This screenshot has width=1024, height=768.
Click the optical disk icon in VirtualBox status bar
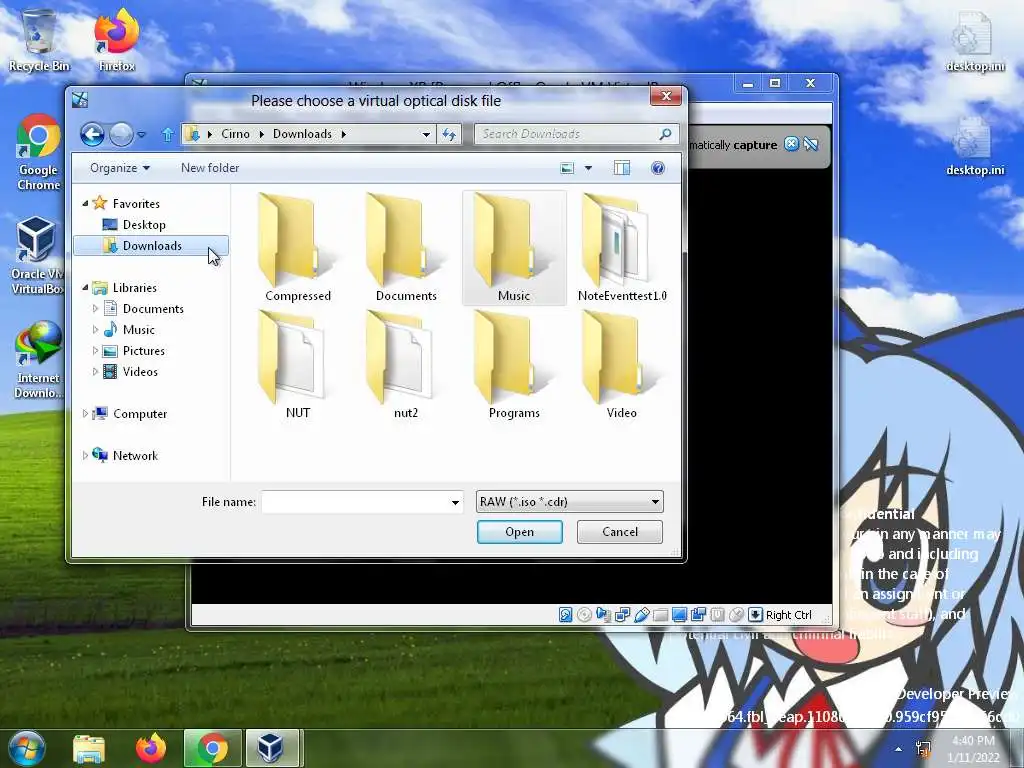click(584, 615)
